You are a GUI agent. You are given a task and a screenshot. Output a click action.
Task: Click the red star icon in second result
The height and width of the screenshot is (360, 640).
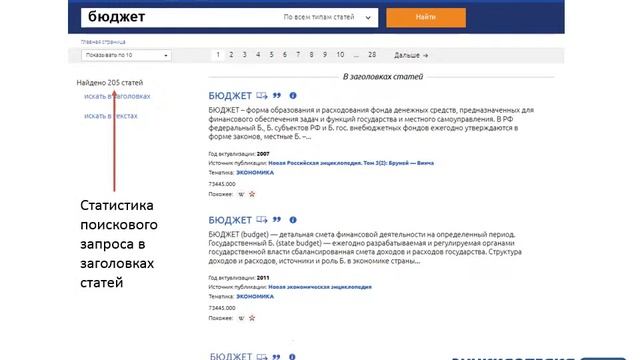252,318
